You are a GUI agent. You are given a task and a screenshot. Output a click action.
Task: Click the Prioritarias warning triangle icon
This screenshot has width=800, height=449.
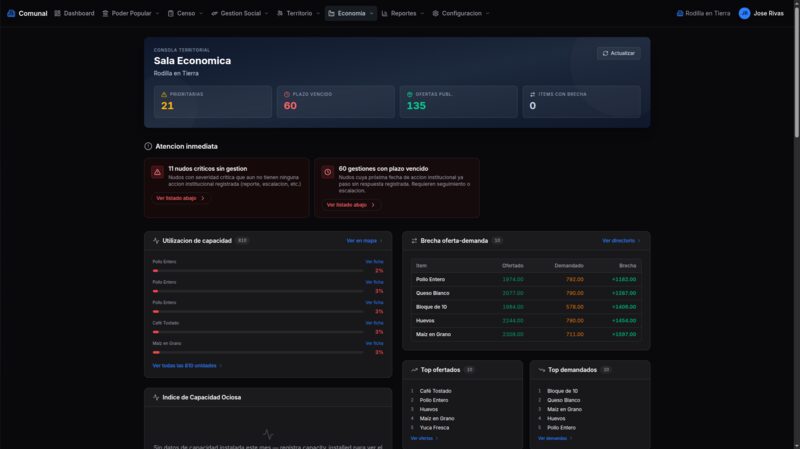point(164,94)
